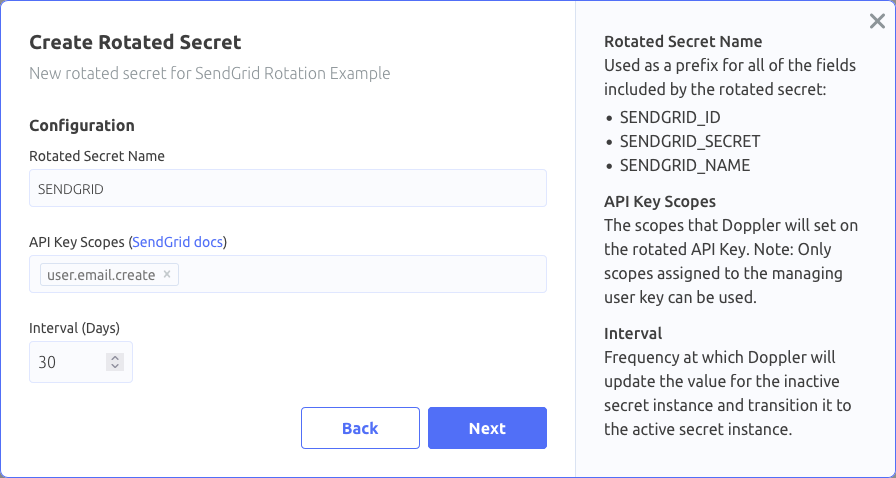Image resolution: width=896 pixels, height=478 pixels.
Task: Select the user.email.create scope tag text
Action: point(101,274)
